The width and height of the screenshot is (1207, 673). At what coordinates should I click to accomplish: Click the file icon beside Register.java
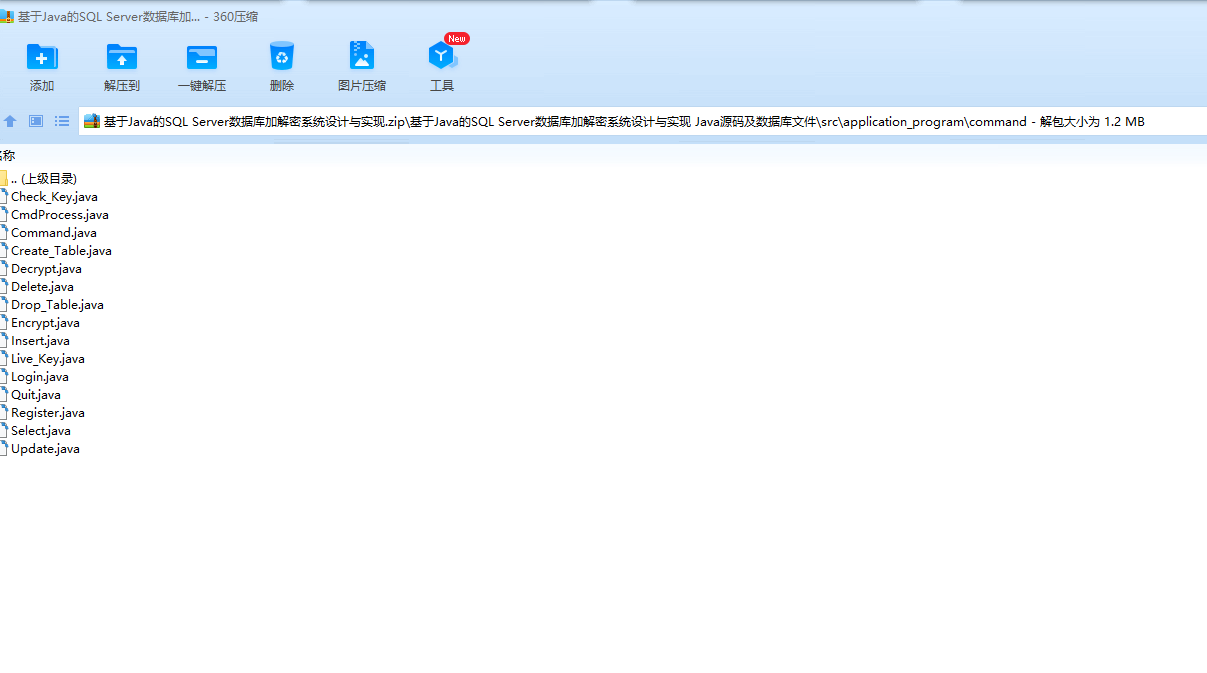pyautogui.click(x=3, y=413)
